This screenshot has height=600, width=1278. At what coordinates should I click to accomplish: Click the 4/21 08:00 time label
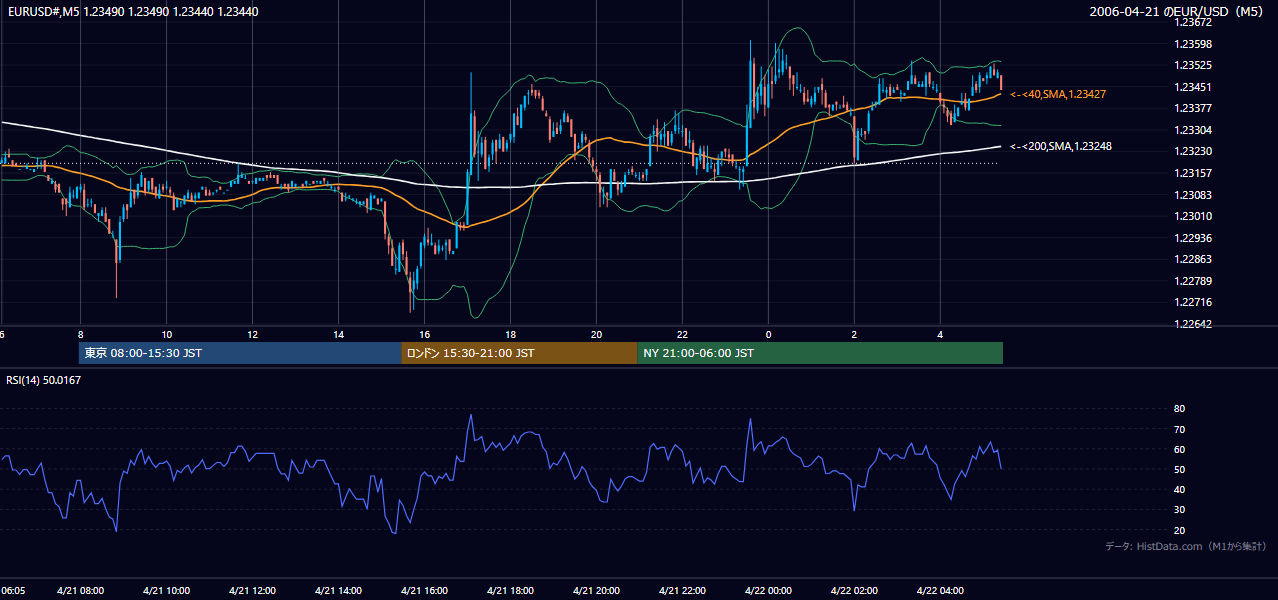coord(80,591)
